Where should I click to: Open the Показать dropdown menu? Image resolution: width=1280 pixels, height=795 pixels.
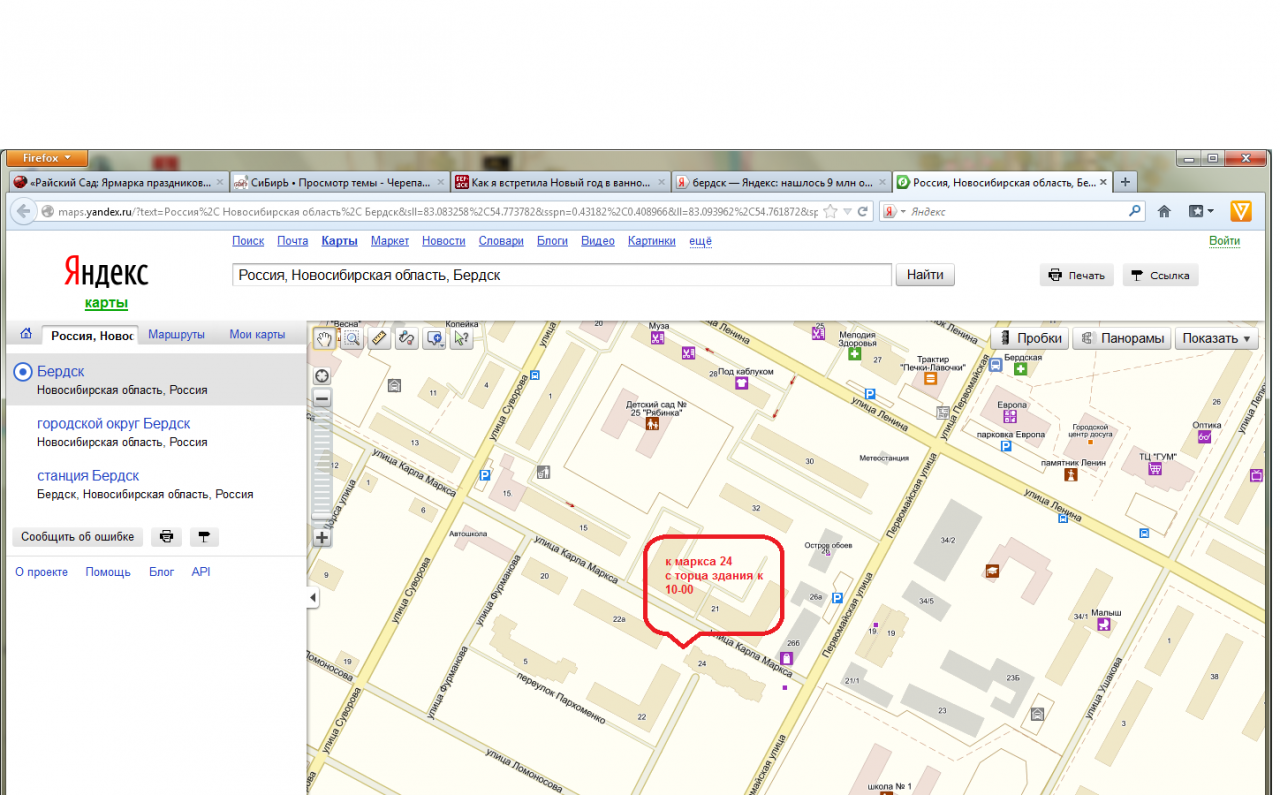(1216, 339)
